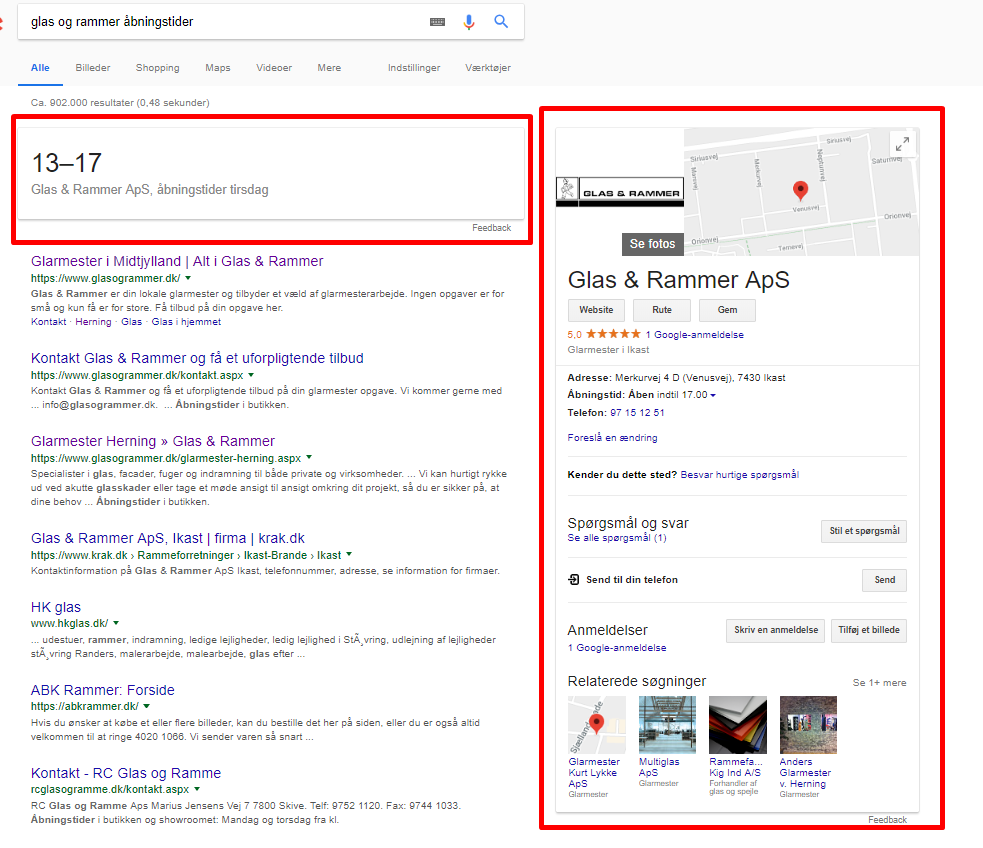Open the Kontakt sitelink
The image size is (983, 848).
point(48,322)
